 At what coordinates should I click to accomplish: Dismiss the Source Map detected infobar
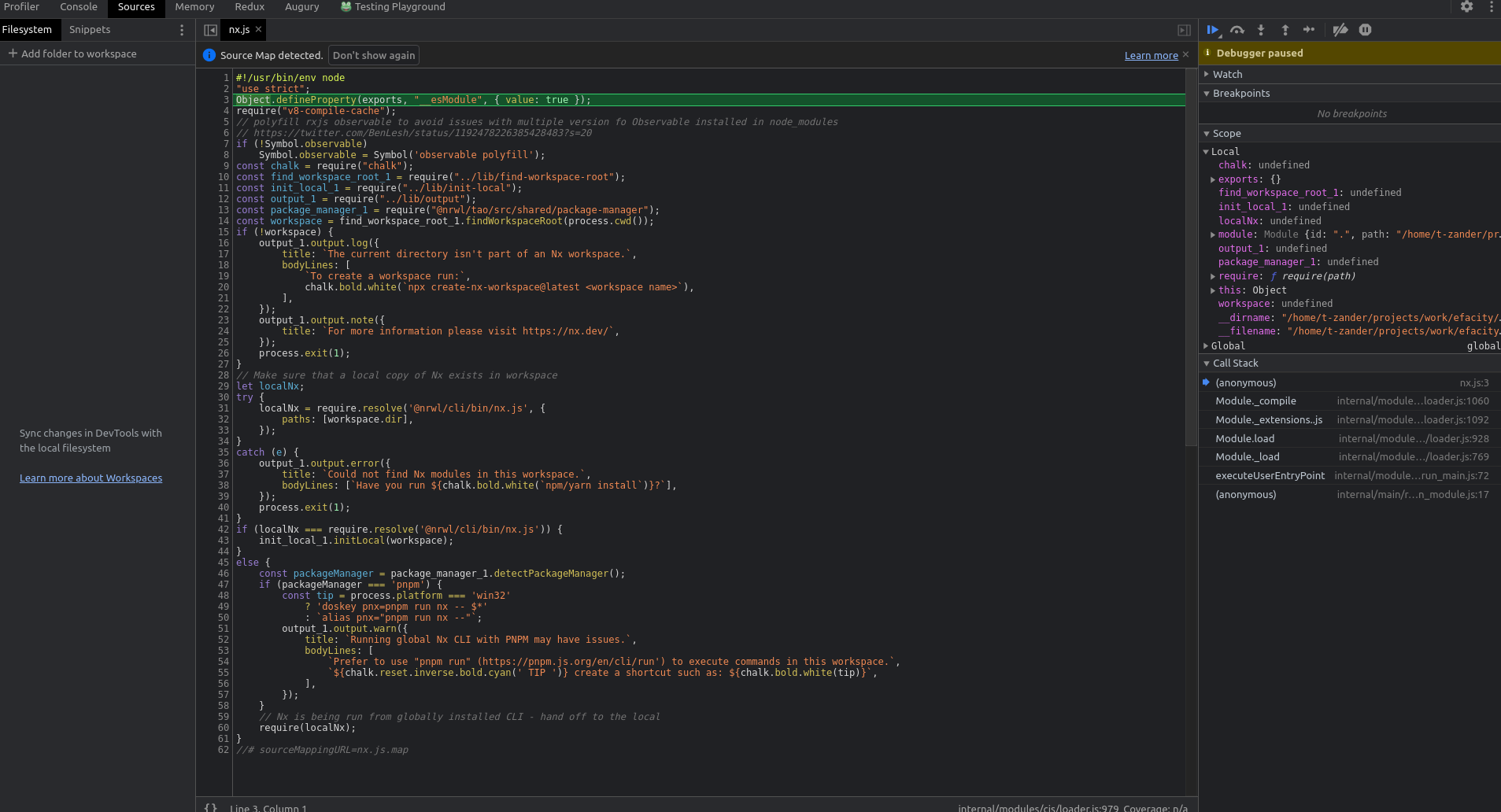[x=1185, y=55]
